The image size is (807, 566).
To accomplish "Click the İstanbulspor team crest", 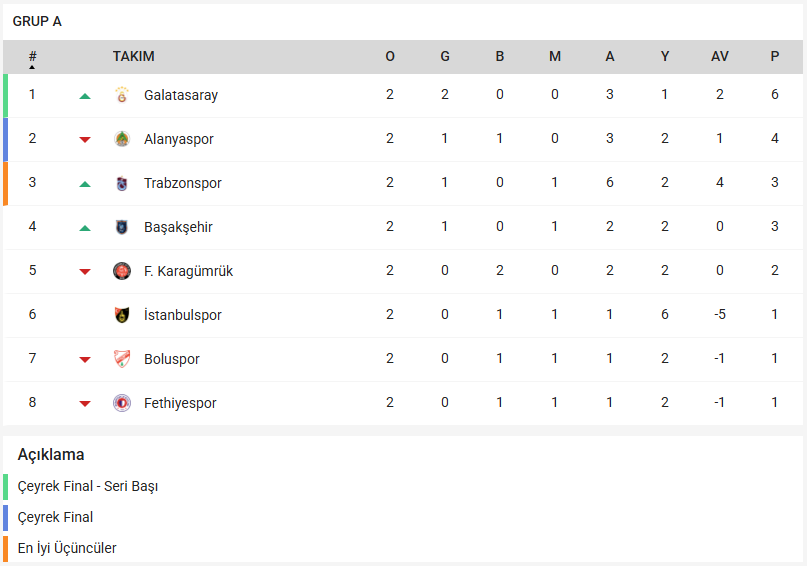I will click(122, 316).
